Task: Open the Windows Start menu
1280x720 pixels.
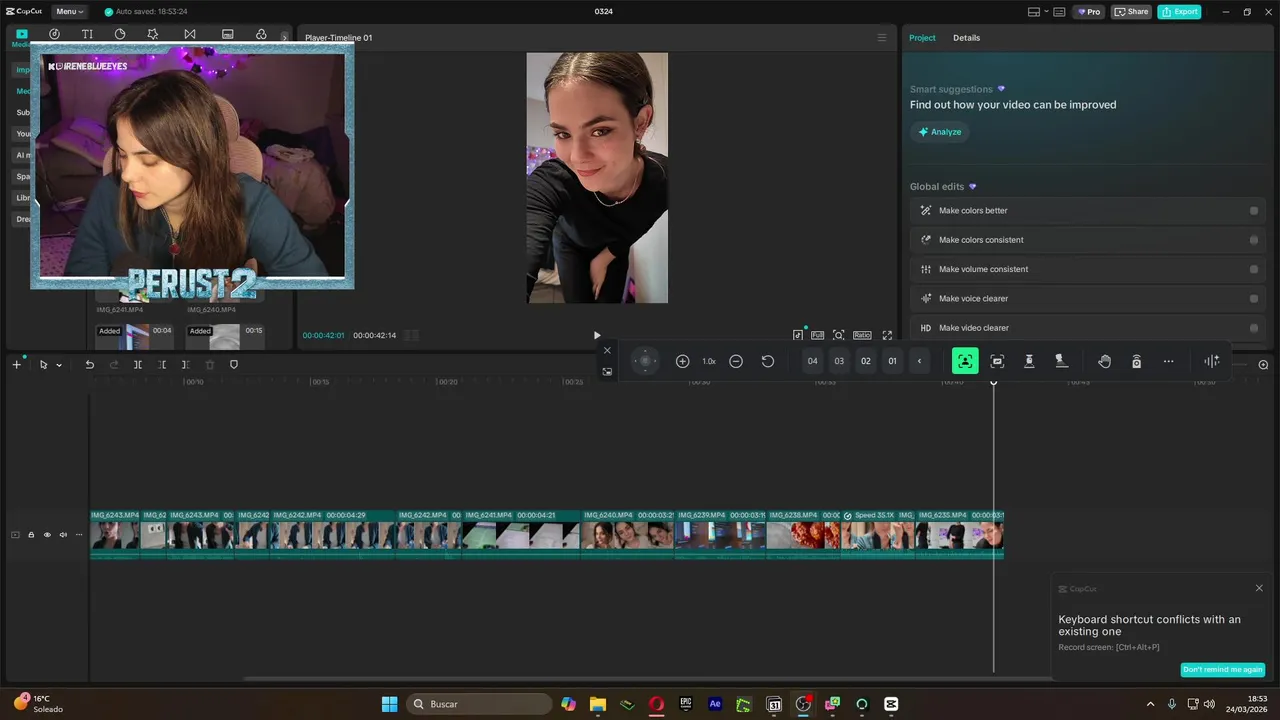Action: (x=389, y=704)
